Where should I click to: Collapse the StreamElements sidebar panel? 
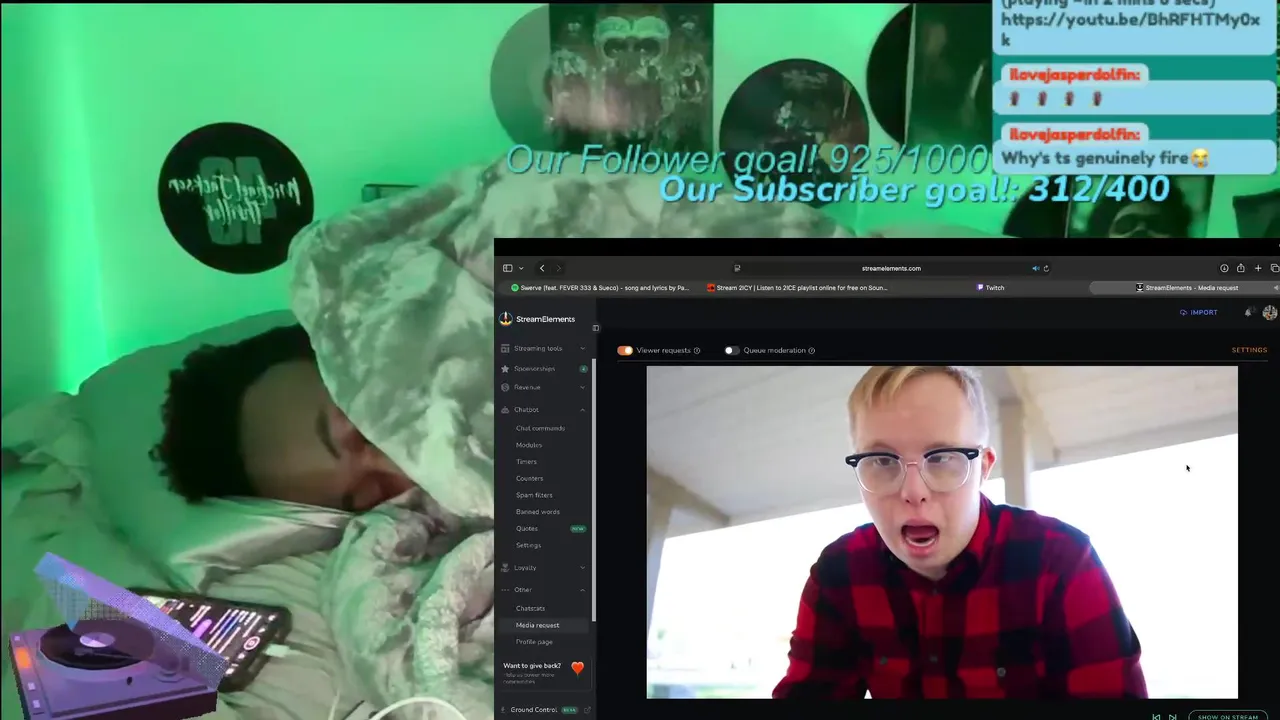click(596, 328)
